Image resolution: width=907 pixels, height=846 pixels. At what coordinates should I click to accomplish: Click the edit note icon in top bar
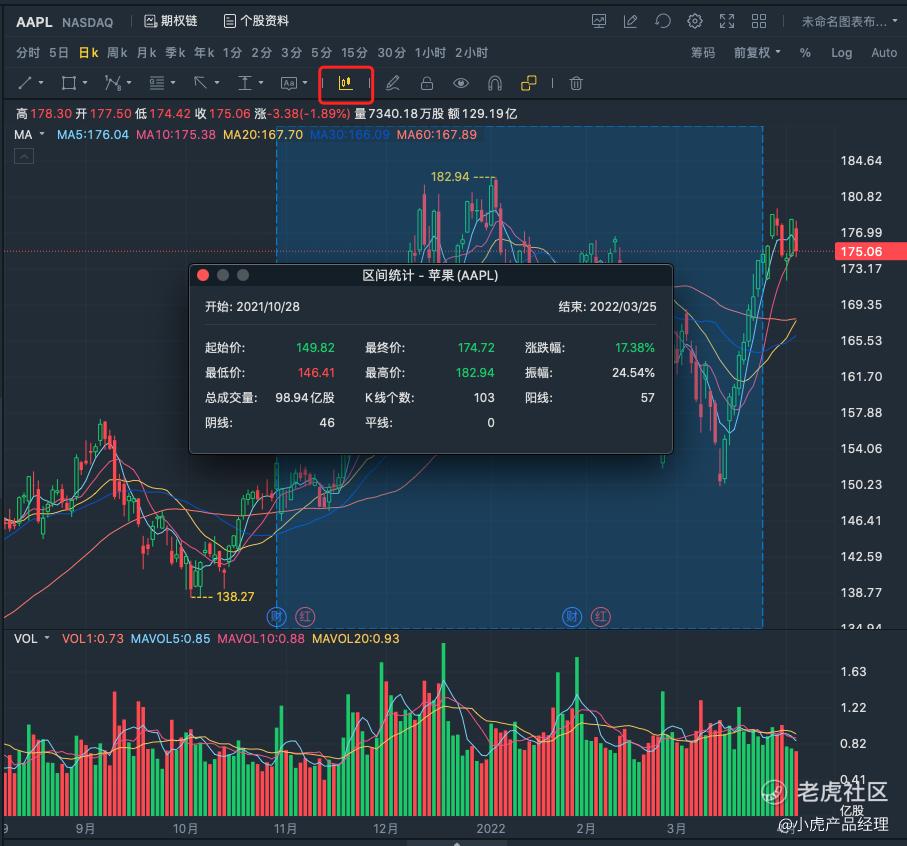point(631,21)
